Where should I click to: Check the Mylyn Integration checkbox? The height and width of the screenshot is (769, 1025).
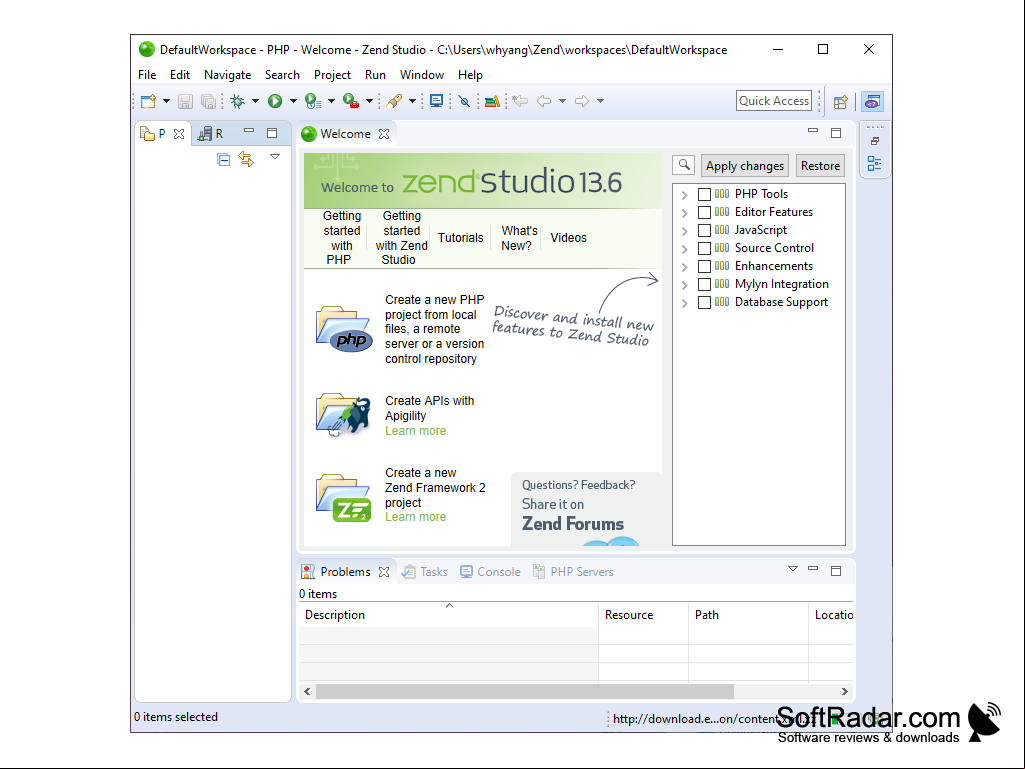[x=705, y=284]
